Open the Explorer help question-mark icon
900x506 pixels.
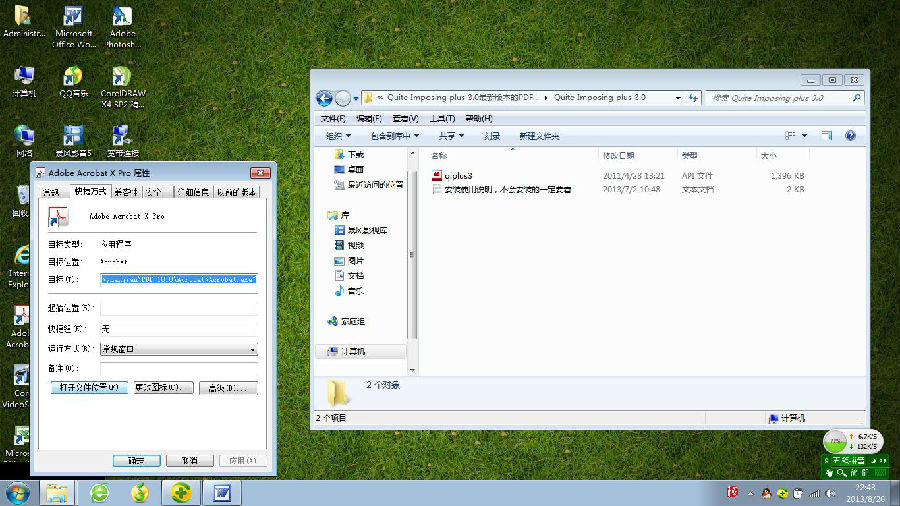tap(851, 136)
